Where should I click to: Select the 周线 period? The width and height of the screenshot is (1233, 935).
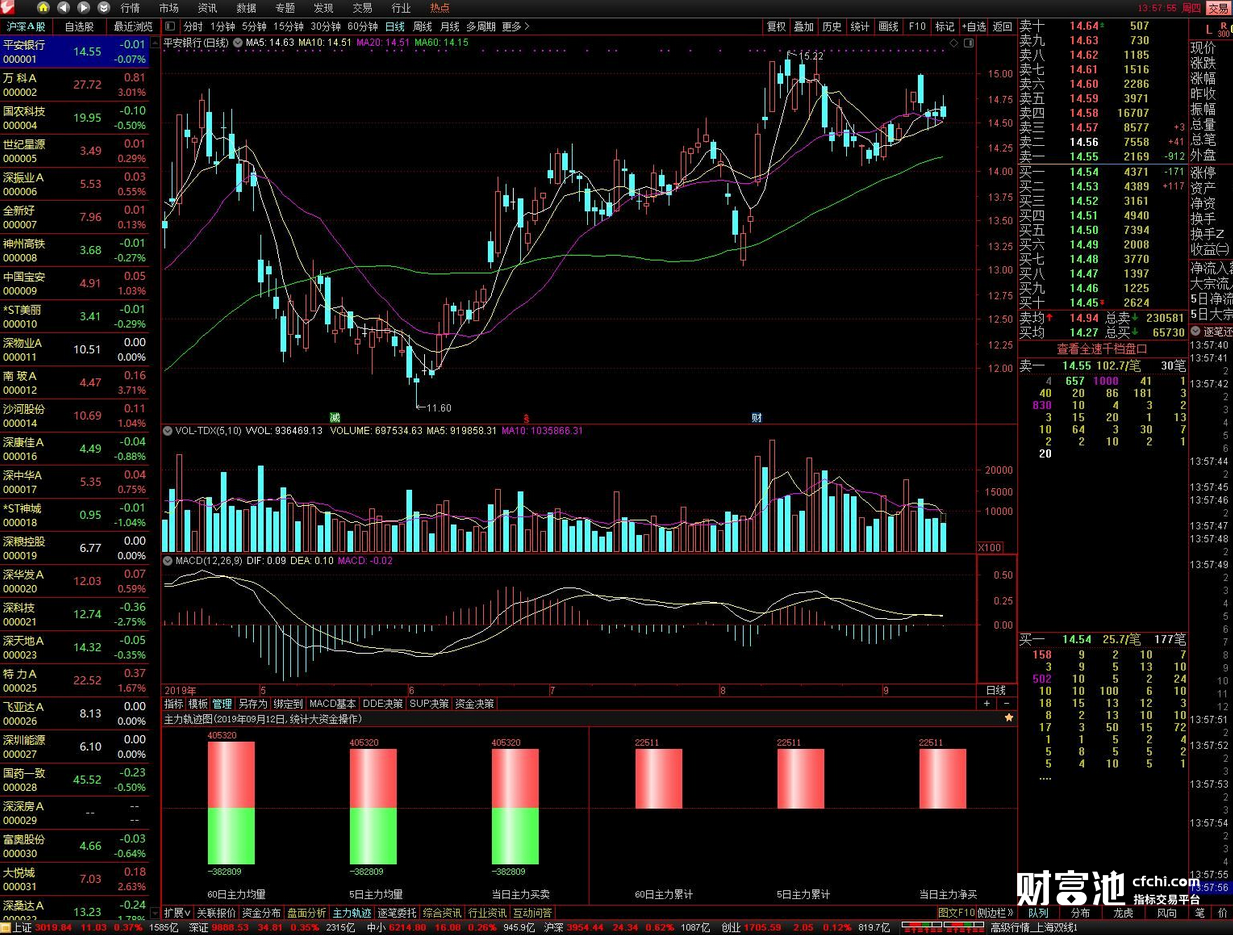click(423, 27)
